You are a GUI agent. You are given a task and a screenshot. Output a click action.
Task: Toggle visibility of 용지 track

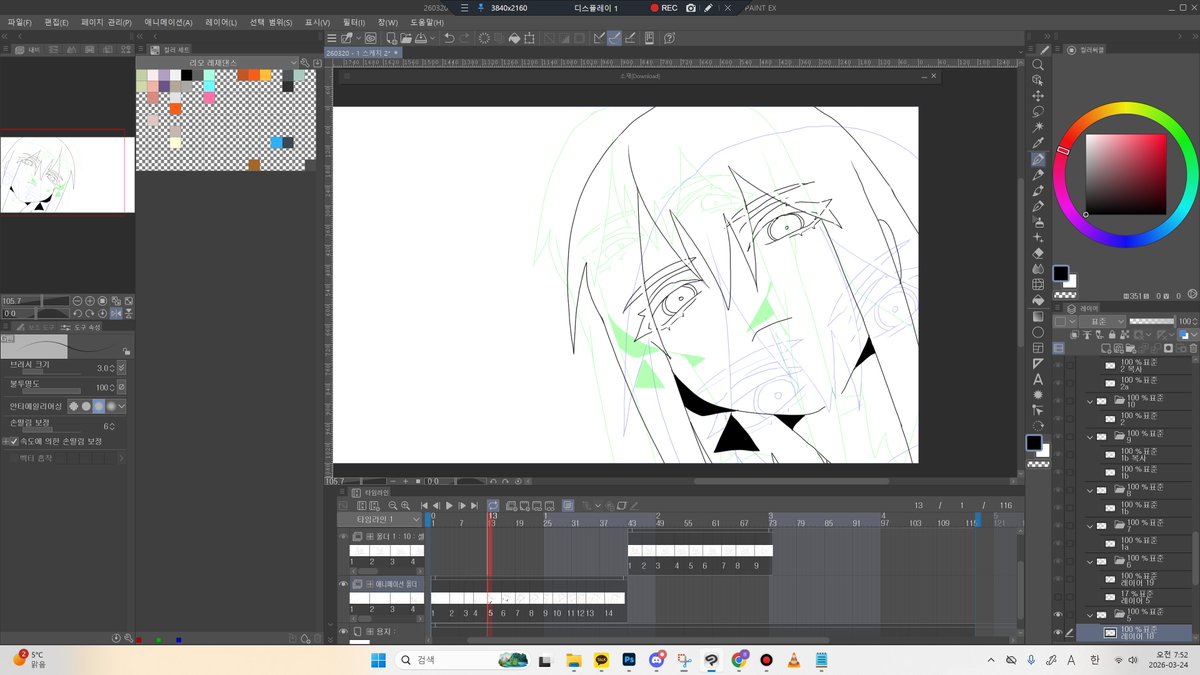343,632
